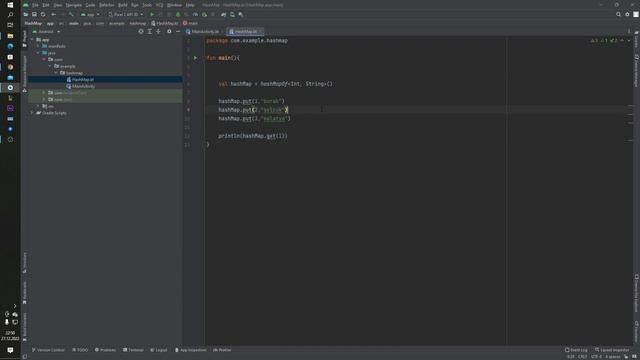Click the HashMap.kt breadcrumb in navigation bar
Image resolution: width=640 pixels, height=360 pixels.
[x=164, y=23]
